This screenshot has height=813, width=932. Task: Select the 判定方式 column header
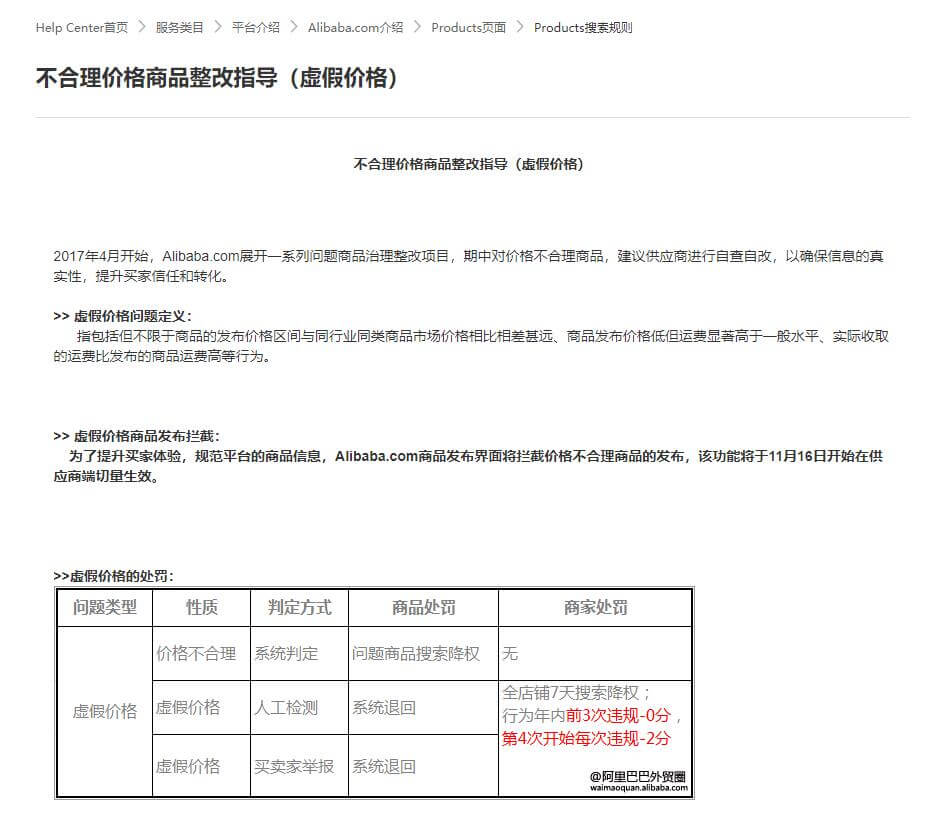point(299,607)
